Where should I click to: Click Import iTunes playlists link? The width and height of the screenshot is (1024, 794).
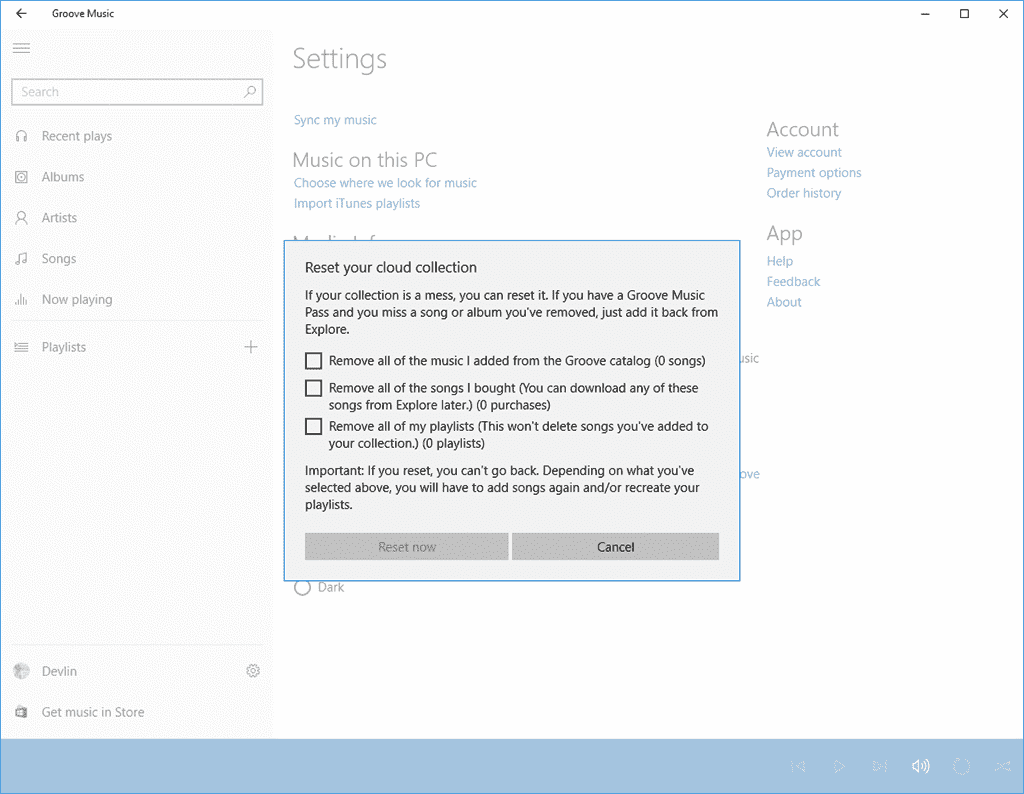[357, 203]
